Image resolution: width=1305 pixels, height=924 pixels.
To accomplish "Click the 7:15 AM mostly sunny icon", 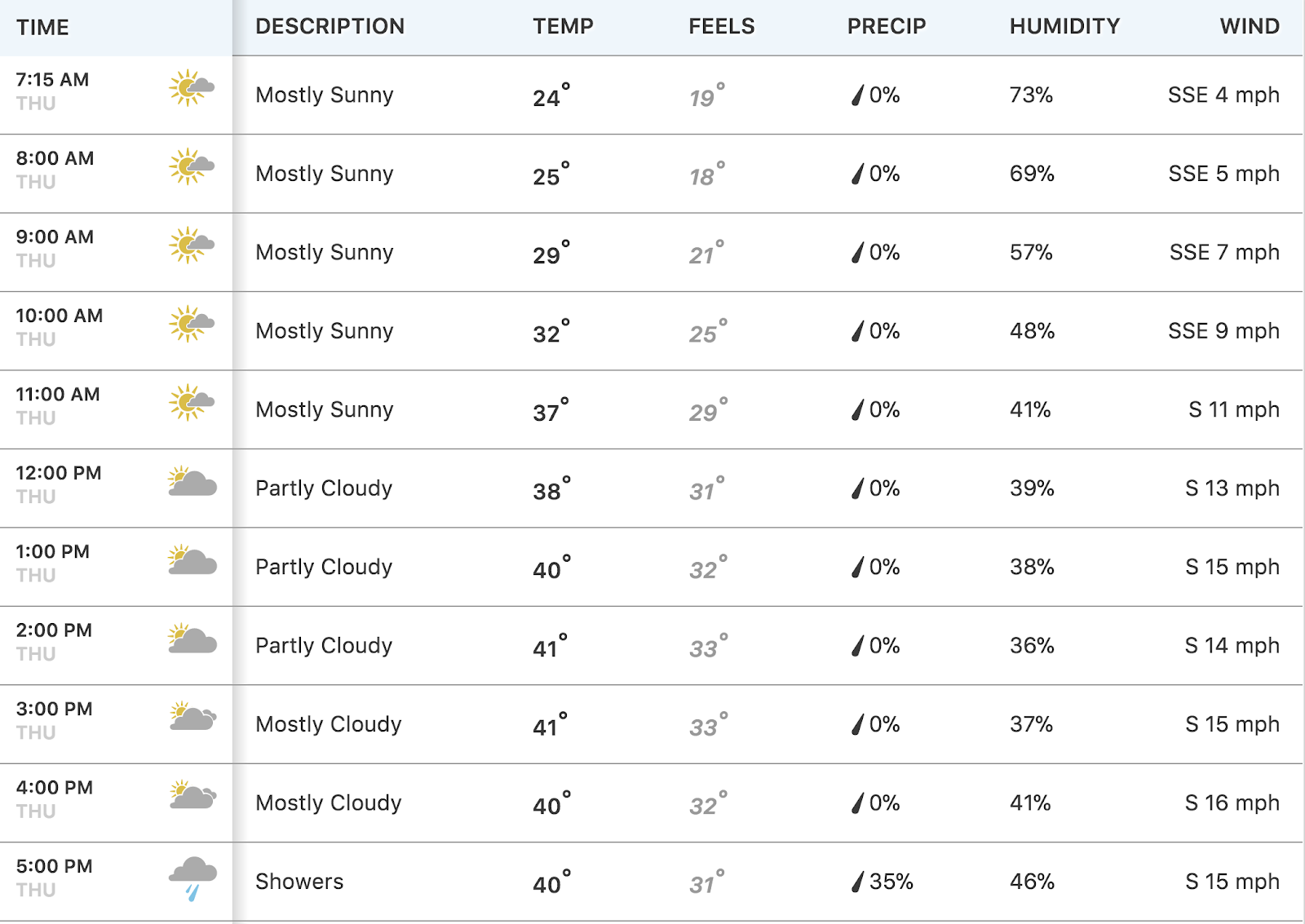I will pos(192,87).
